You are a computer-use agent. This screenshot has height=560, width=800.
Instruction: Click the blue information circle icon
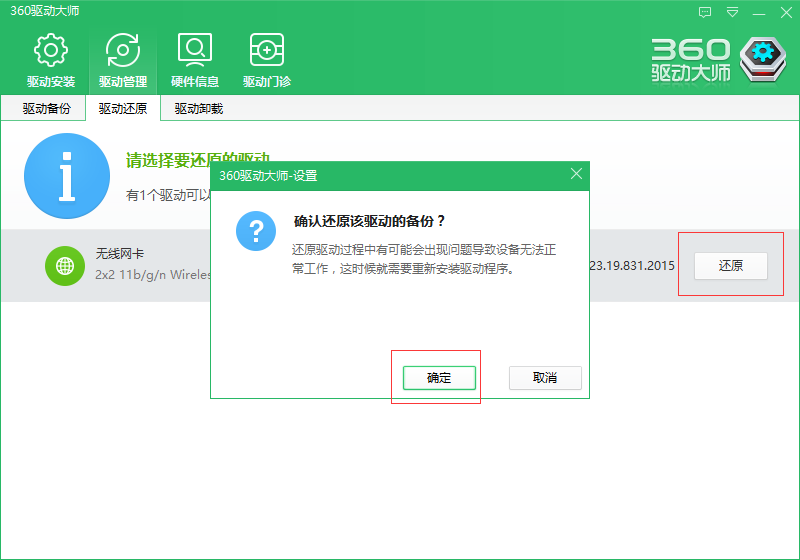pyautogui.click(x=67, y=176)
